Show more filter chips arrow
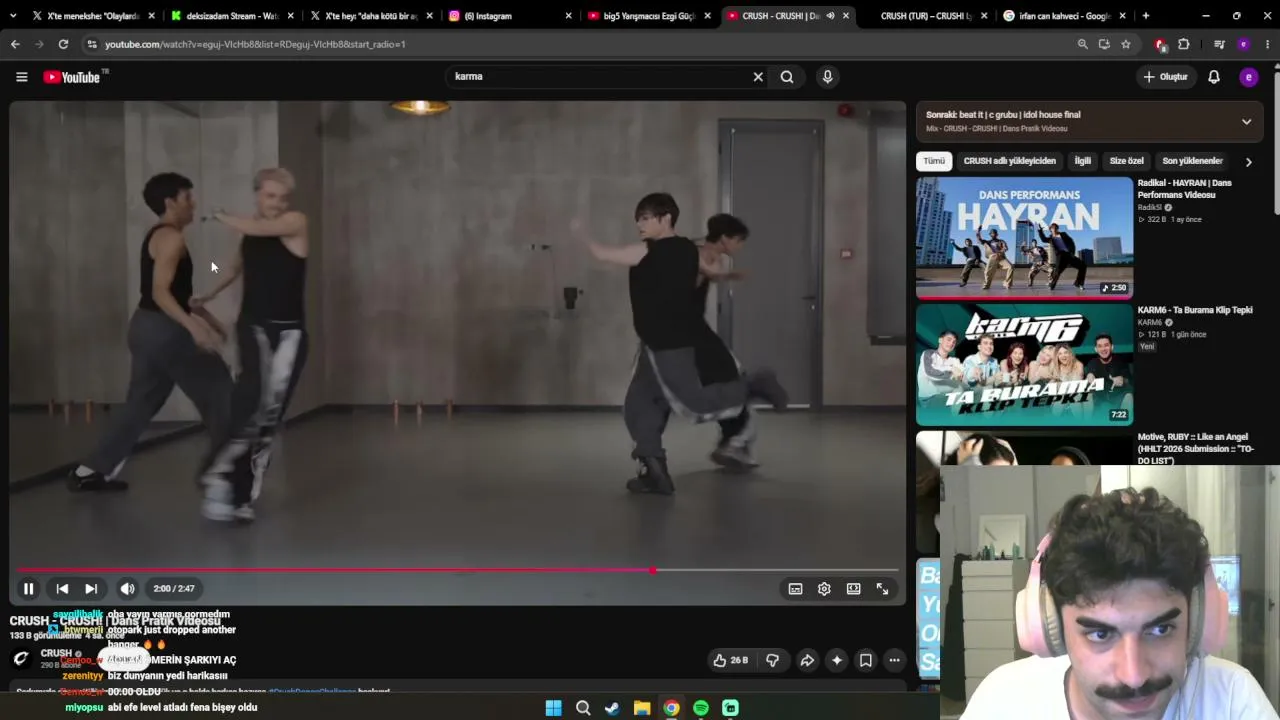 coord(1248,161)
